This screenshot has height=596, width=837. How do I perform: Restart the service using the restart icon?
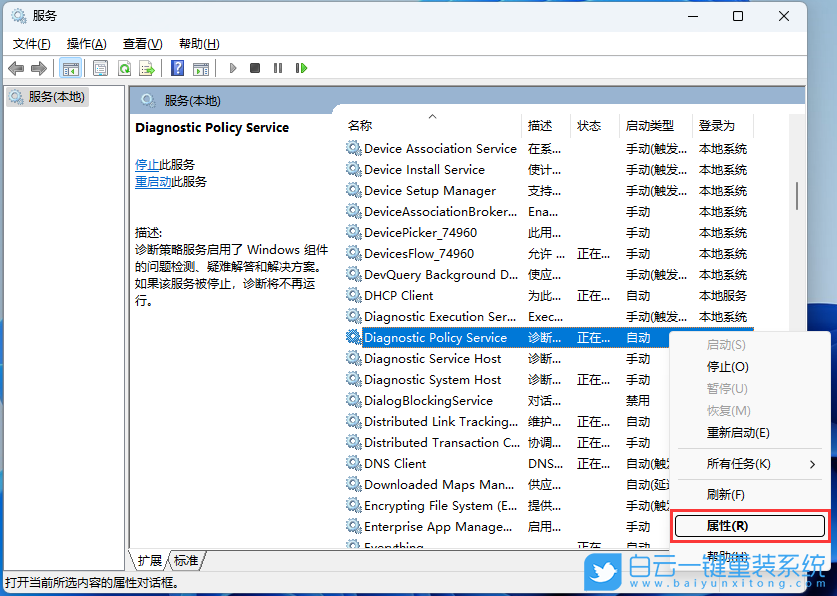(302, 68)
